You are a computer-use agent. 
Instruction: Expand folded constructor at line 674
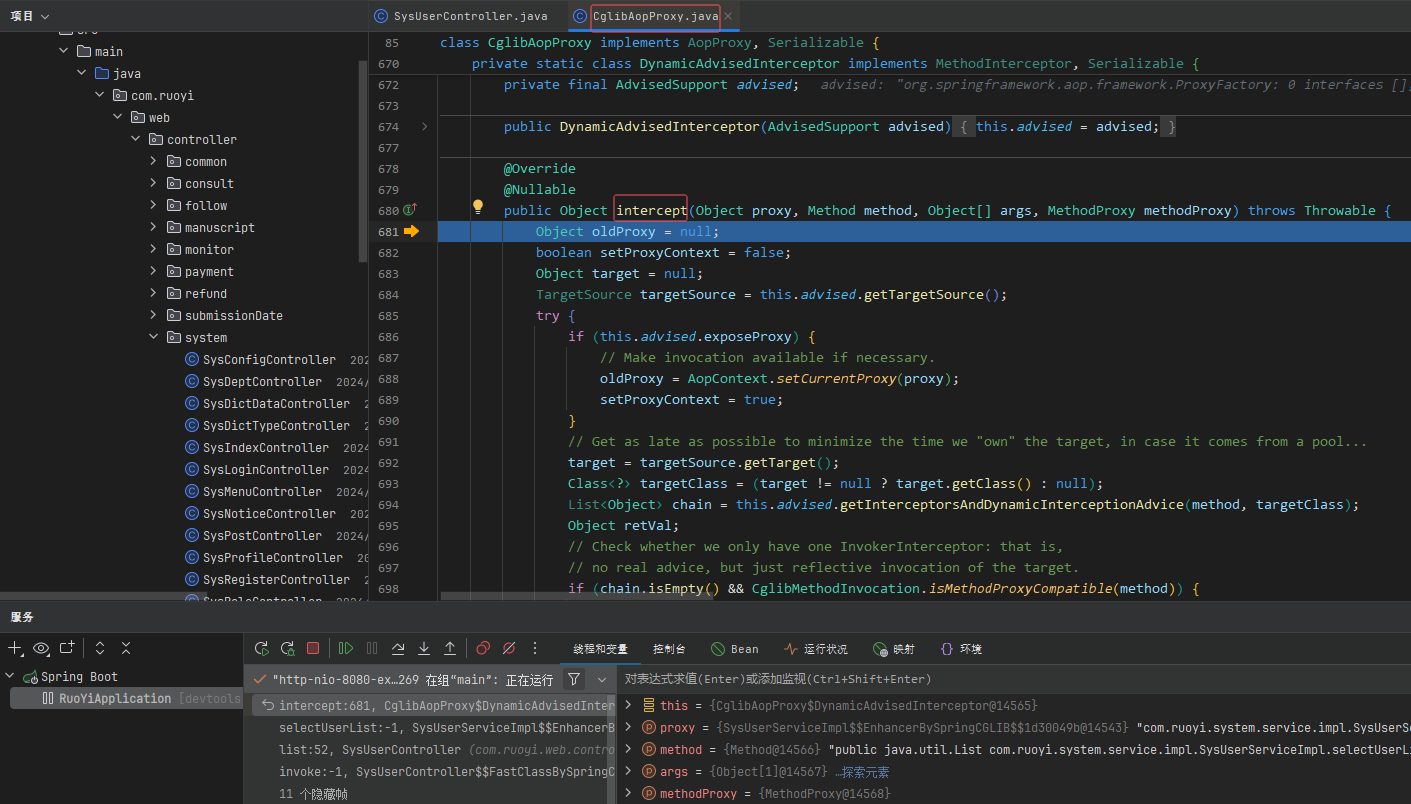[424, 127]
